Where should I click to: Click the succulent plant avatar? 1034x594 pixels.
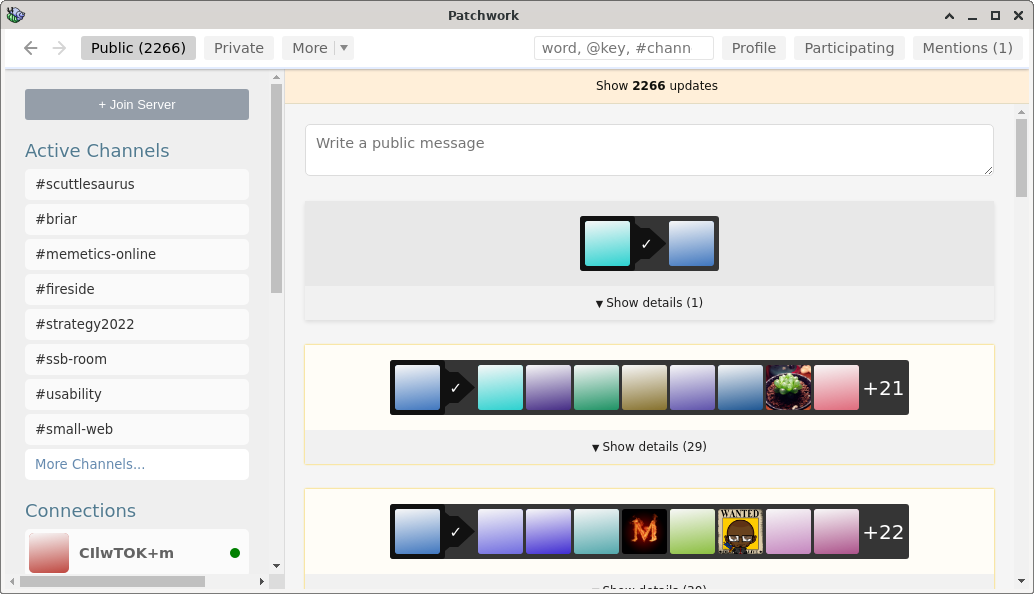point(788,388)
